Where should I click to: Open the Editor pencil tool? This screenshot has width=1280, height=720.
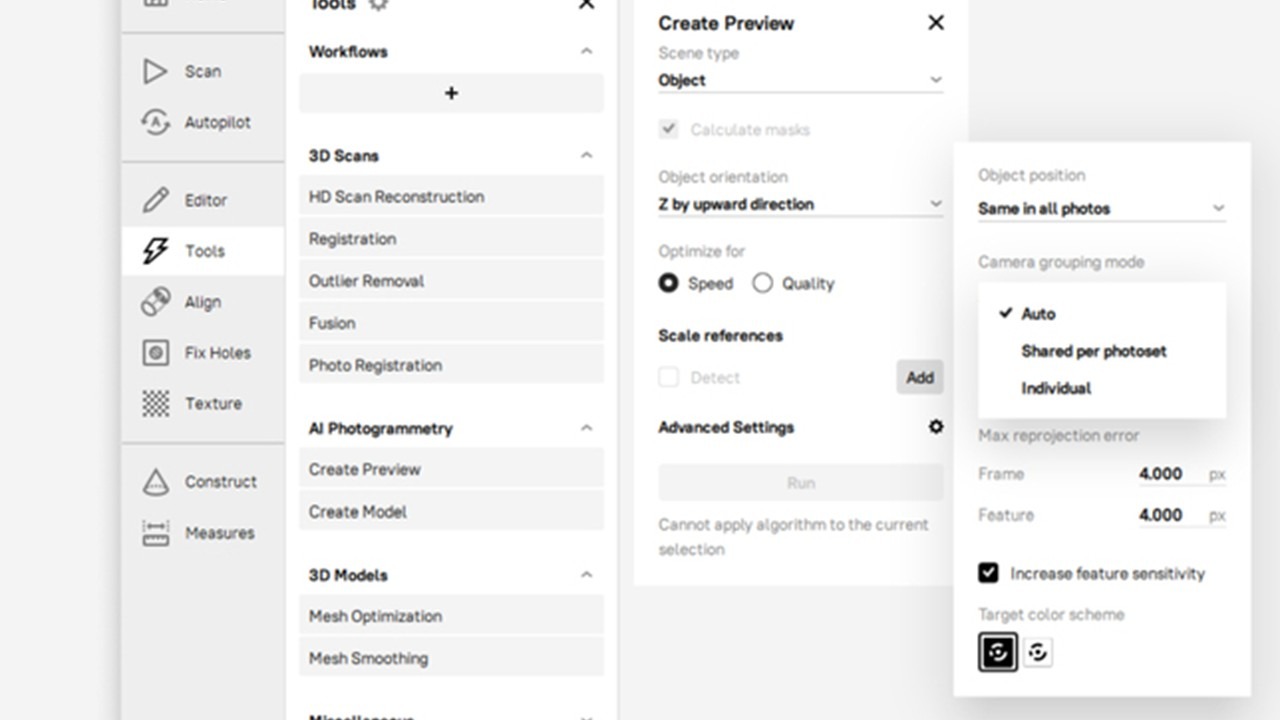click(x=155, y=200)
